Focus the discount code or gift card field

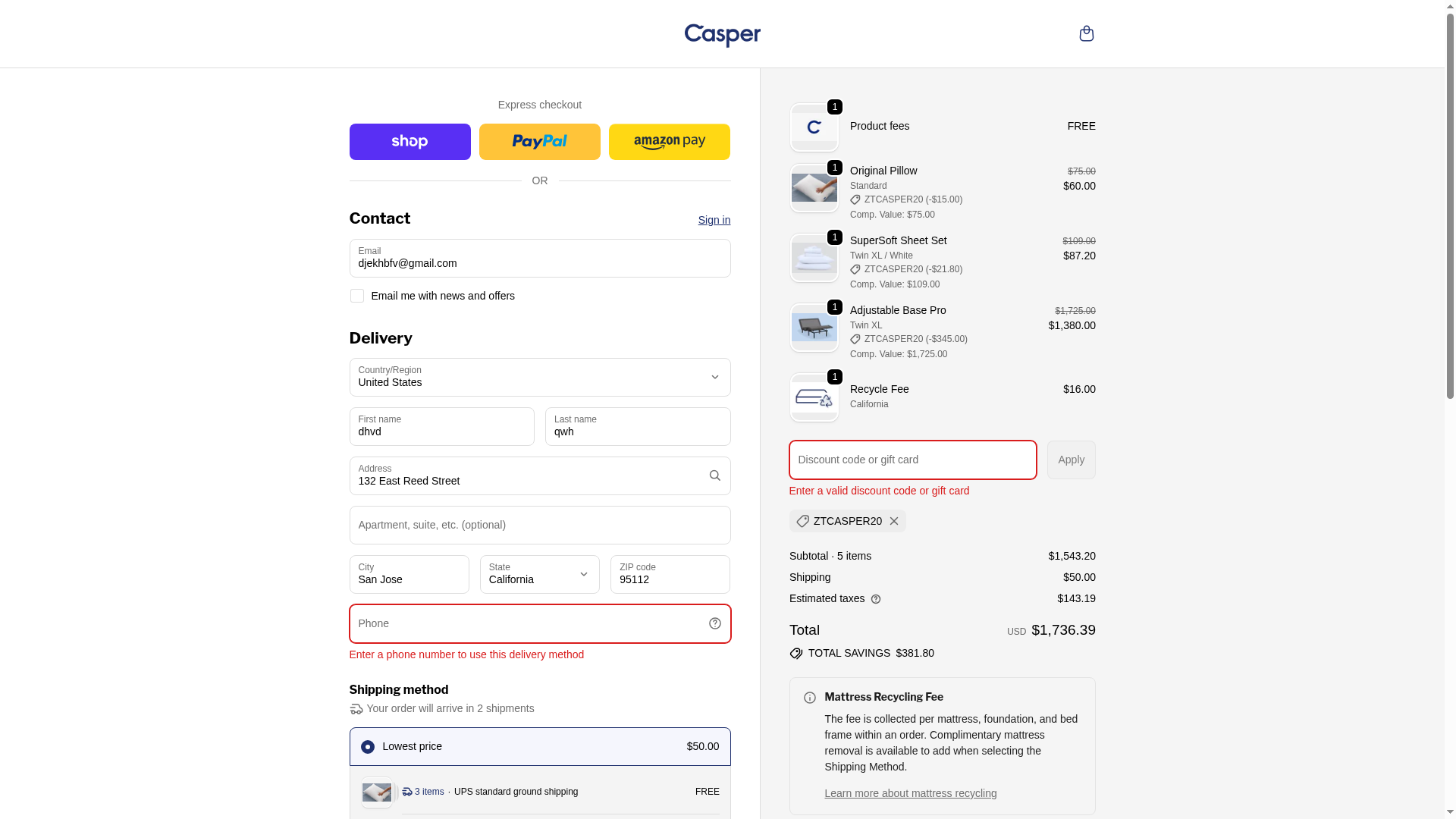point(912,460)
